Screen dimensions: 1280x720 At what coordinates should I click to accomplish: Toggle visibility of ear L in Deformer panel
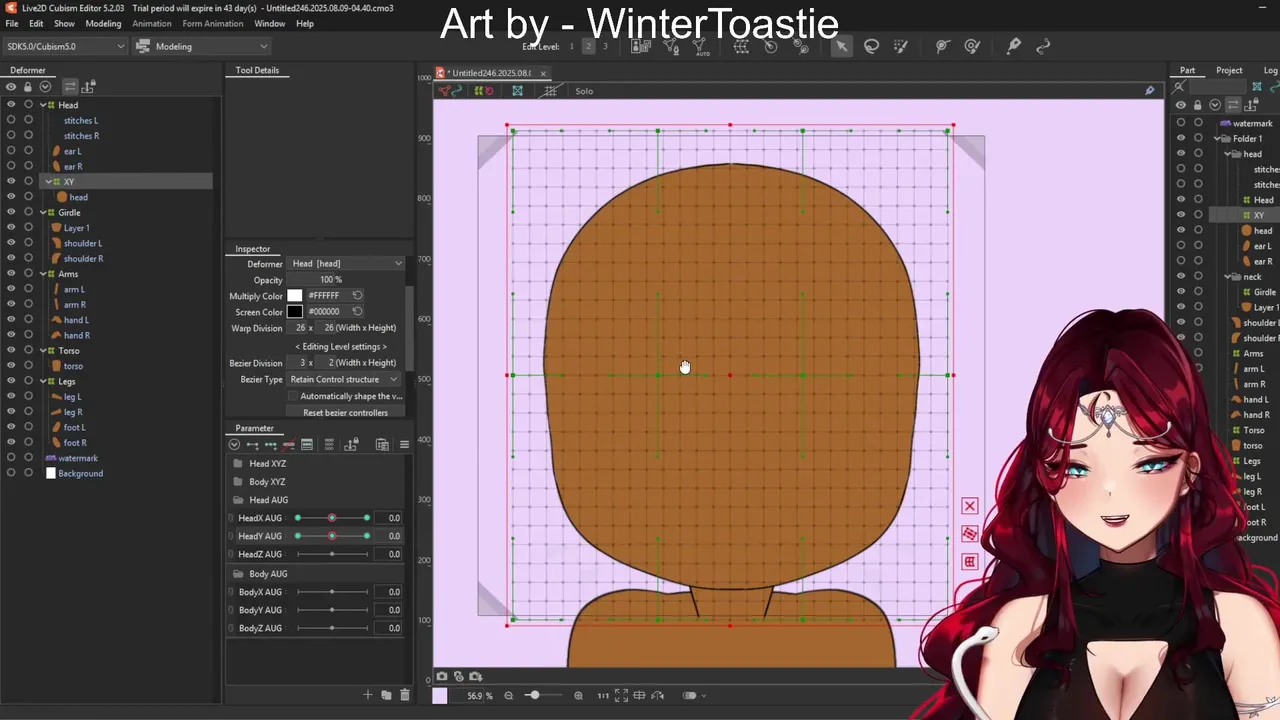click(11, 151)
